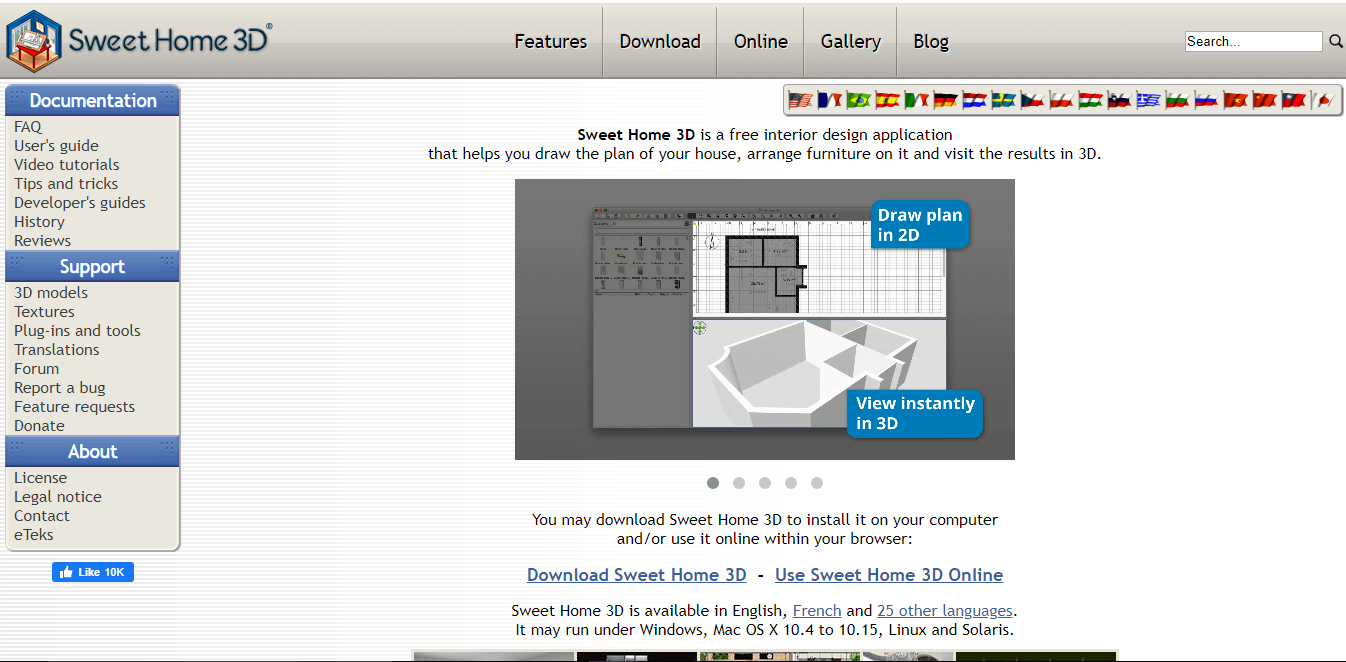Select the second slideshow dot

739,483
